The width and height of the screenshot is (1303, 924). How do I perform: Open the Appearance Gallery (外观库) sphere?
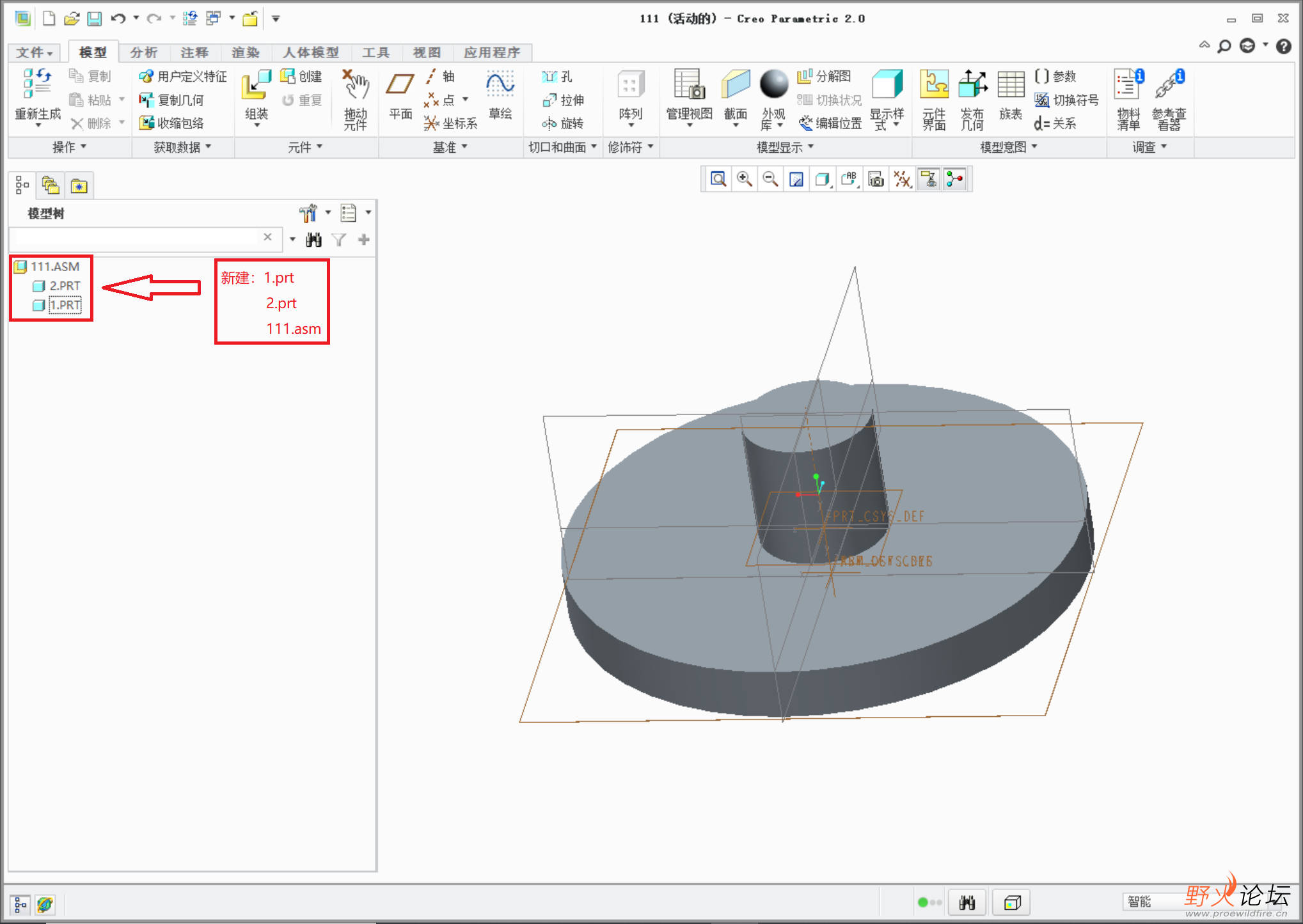pos(773,85)
